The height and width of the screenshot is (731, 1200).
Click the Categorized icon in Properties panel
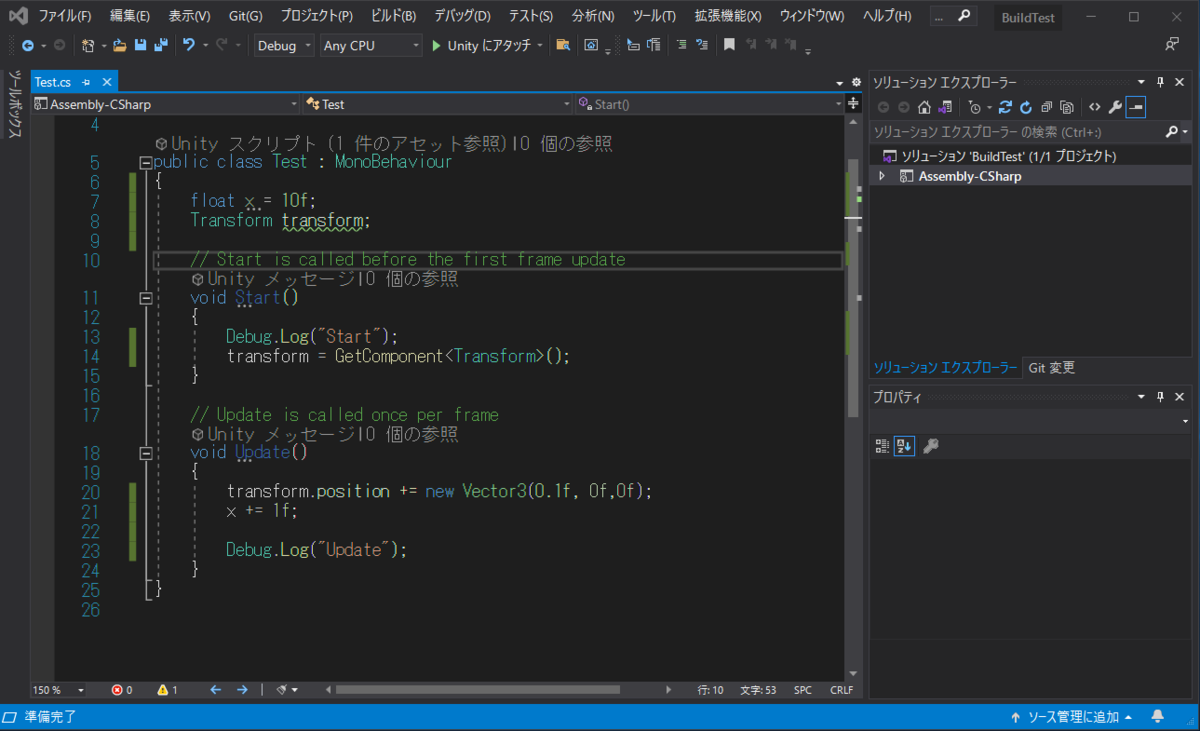pos(882,446)
